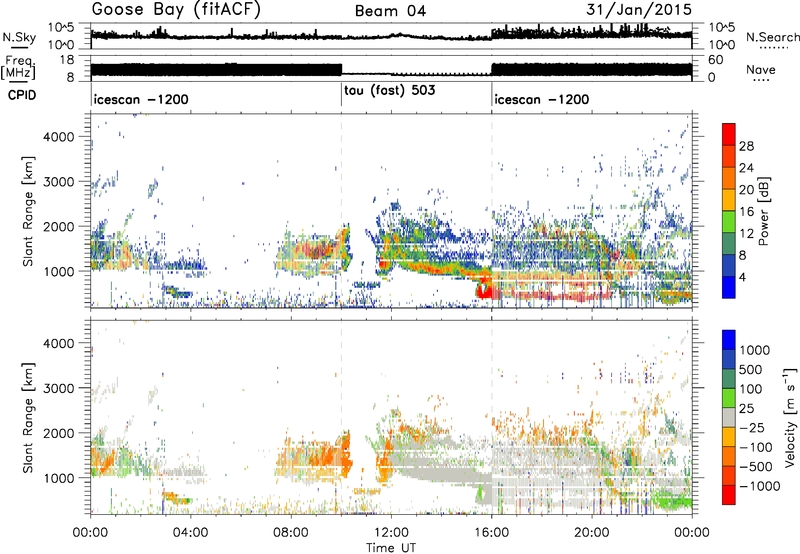Click the '1000' range tick on velocity panel
The width and height of the screenshot is (800, 554).
pyautogui.click(x=58, y=478)
